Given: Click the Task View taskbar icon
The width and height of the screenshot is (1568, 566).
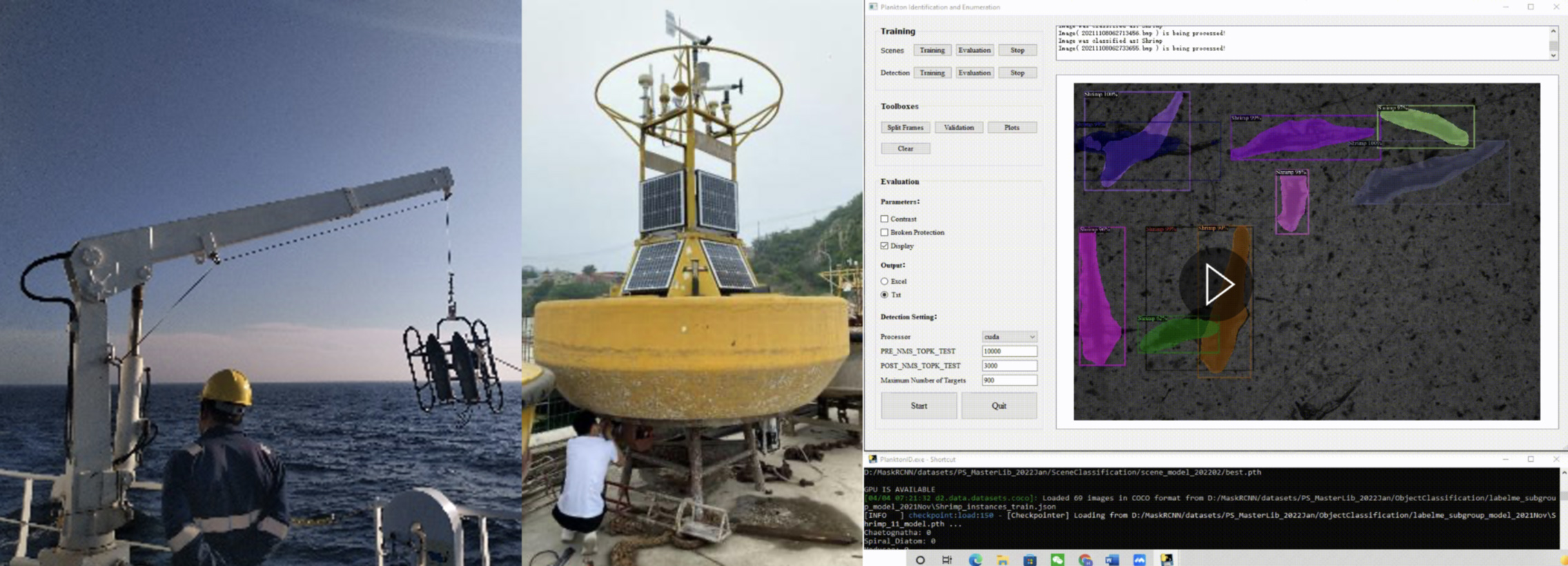Looking at the screenshot, I should (947, 560).
